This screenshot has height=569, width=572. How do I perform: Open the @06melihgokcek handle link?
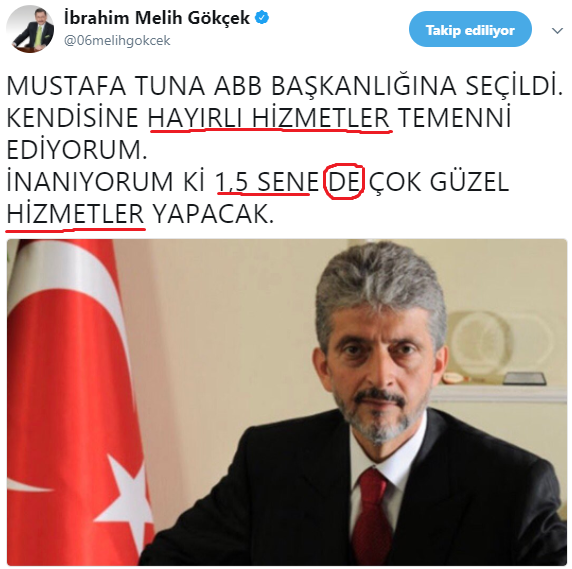[x=117, y=40]
